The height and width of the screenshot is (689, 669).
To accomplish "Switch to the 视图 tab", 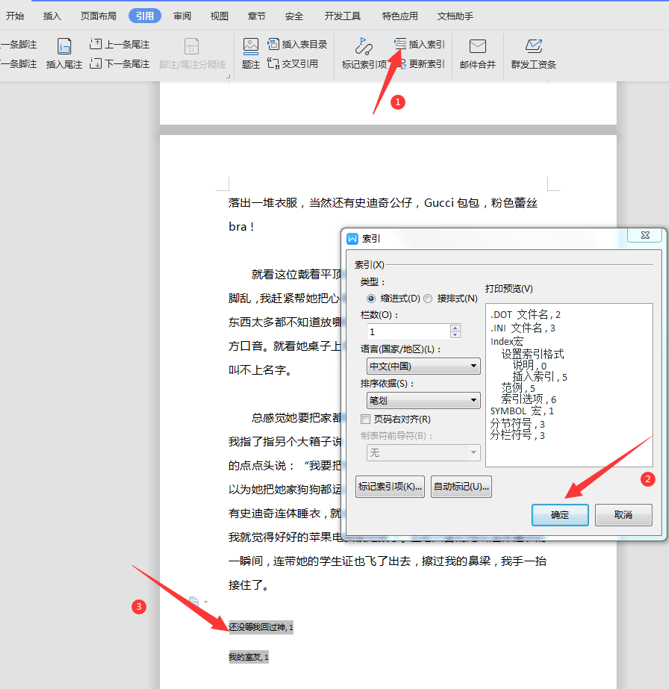I will pos(219,16).
